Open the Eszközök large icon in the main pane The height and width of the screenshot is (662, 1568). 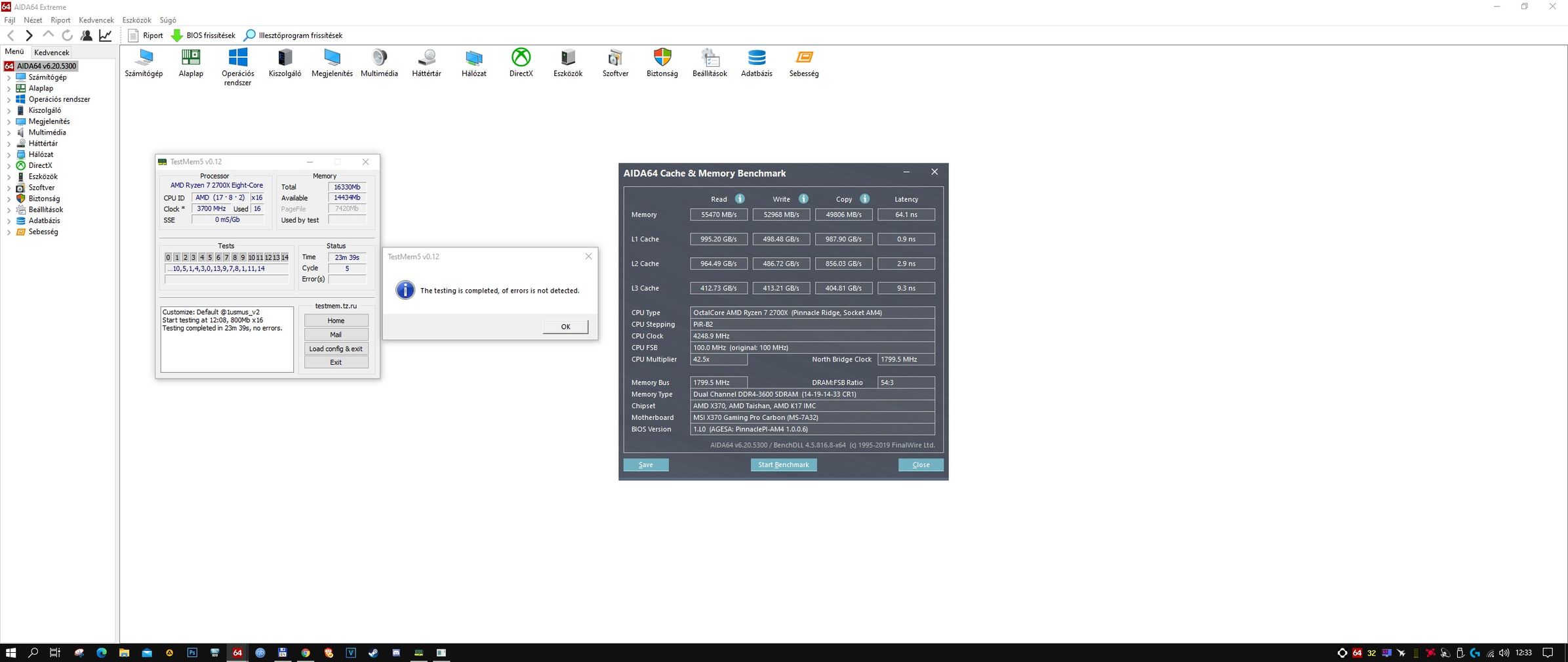click(568, 63)
